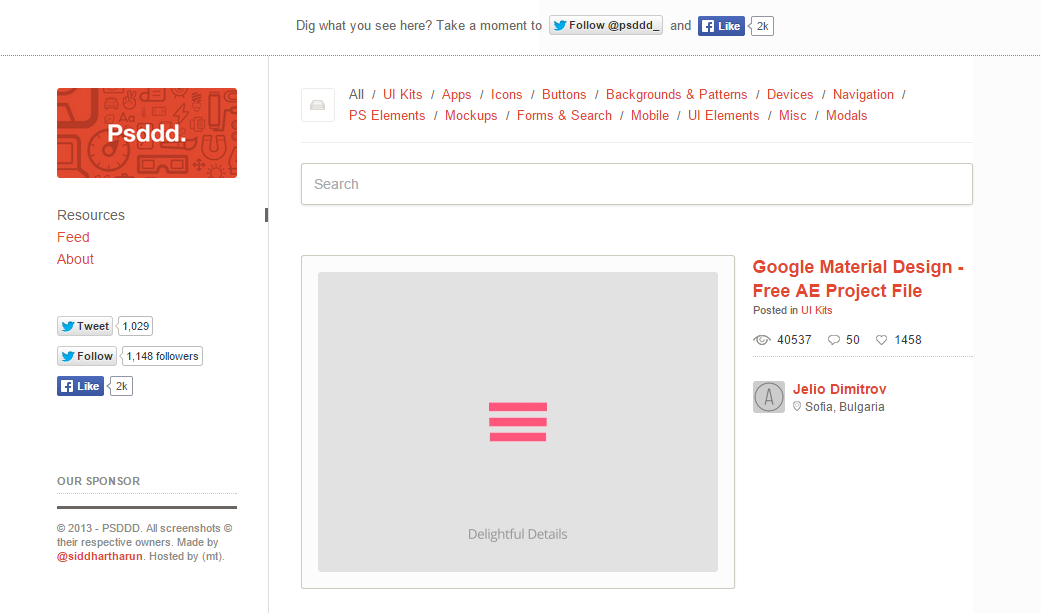
Task: Click the OUR SPONSOR heading
Action: (x=98, y=482)
